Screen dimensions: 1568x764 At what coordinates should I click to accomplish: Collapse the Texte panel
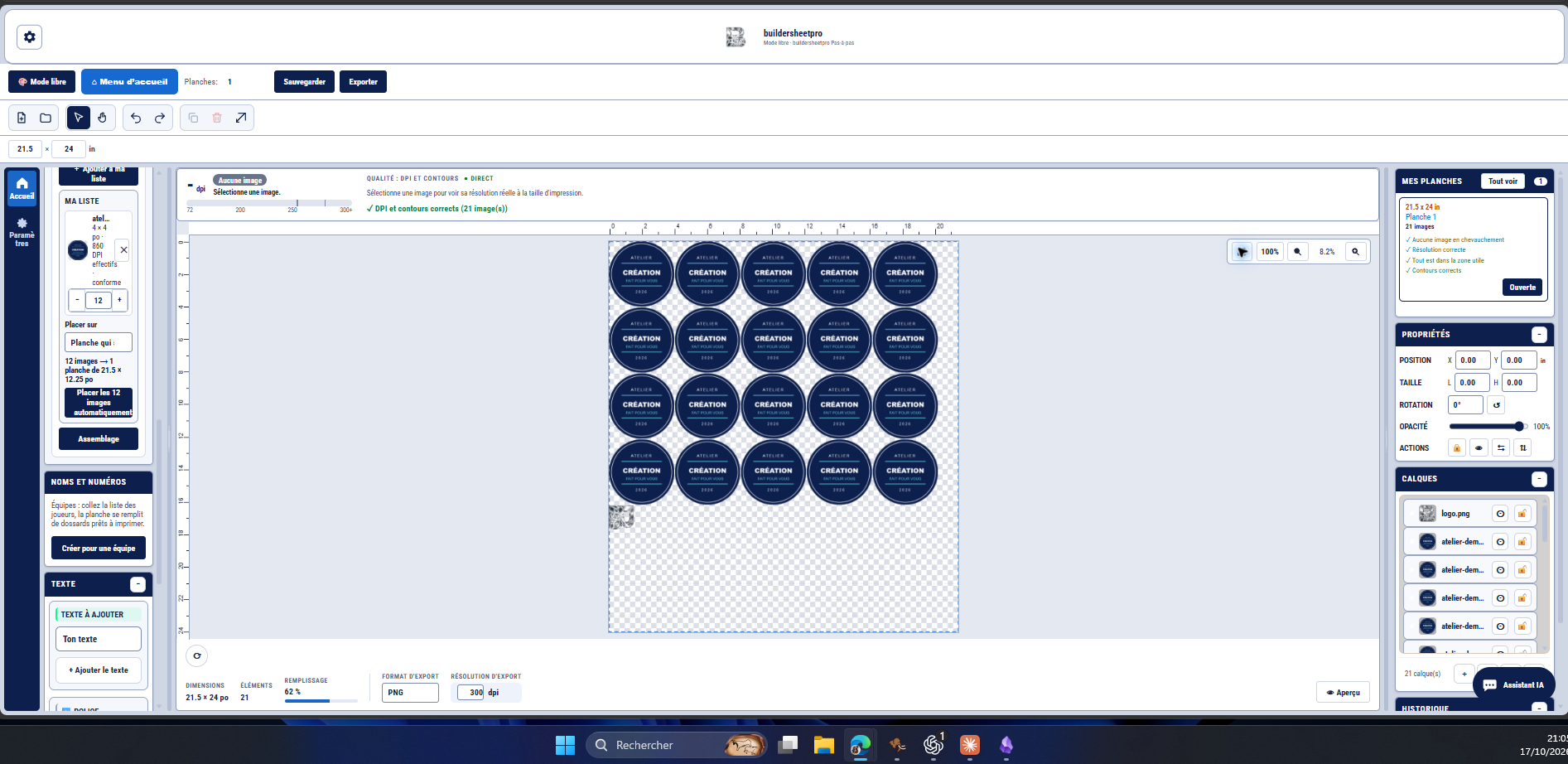tap(138, 584)
